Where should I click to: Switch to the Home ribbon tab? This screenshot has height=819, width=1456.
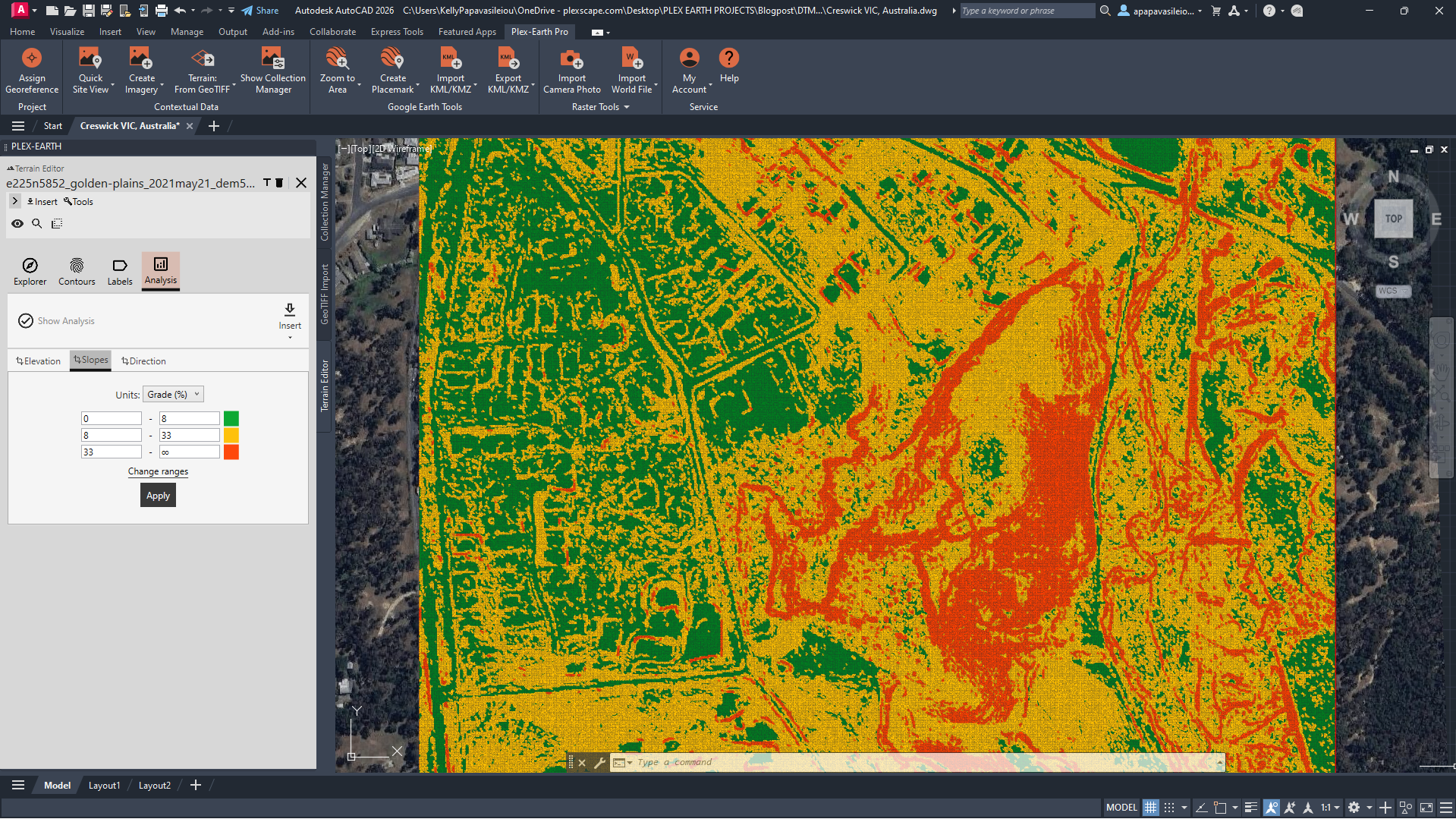(22, 32)
